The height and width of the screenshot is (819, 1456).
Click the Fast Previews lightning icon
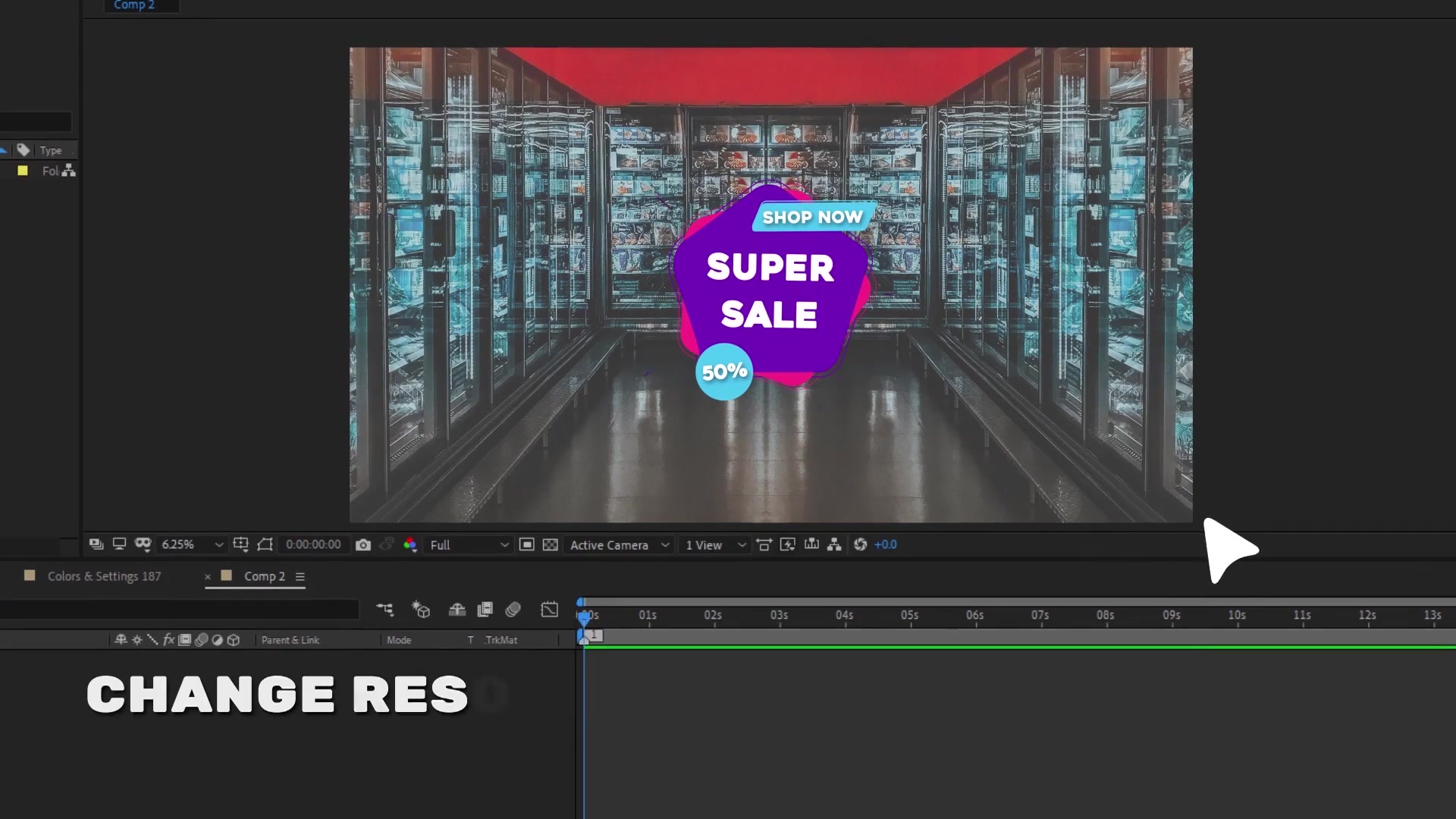click(x=788, y=544)
